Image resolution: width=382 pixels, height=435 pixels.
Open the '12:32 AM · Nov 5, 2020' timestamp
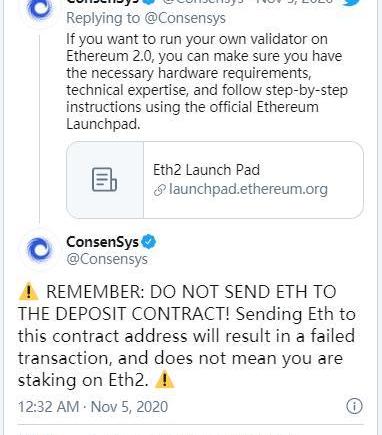point(93,406)
